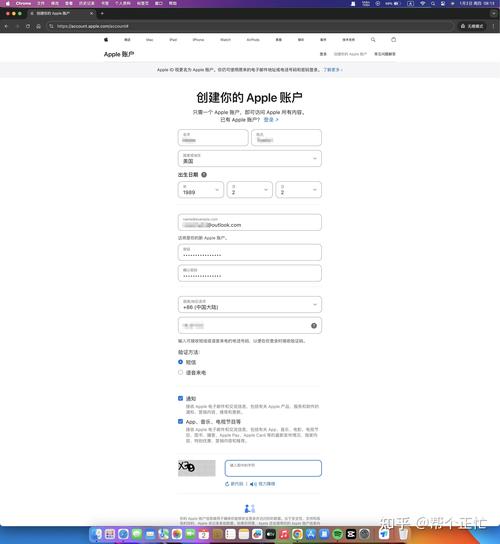Click the birth date help question icon

coord(204,175)
